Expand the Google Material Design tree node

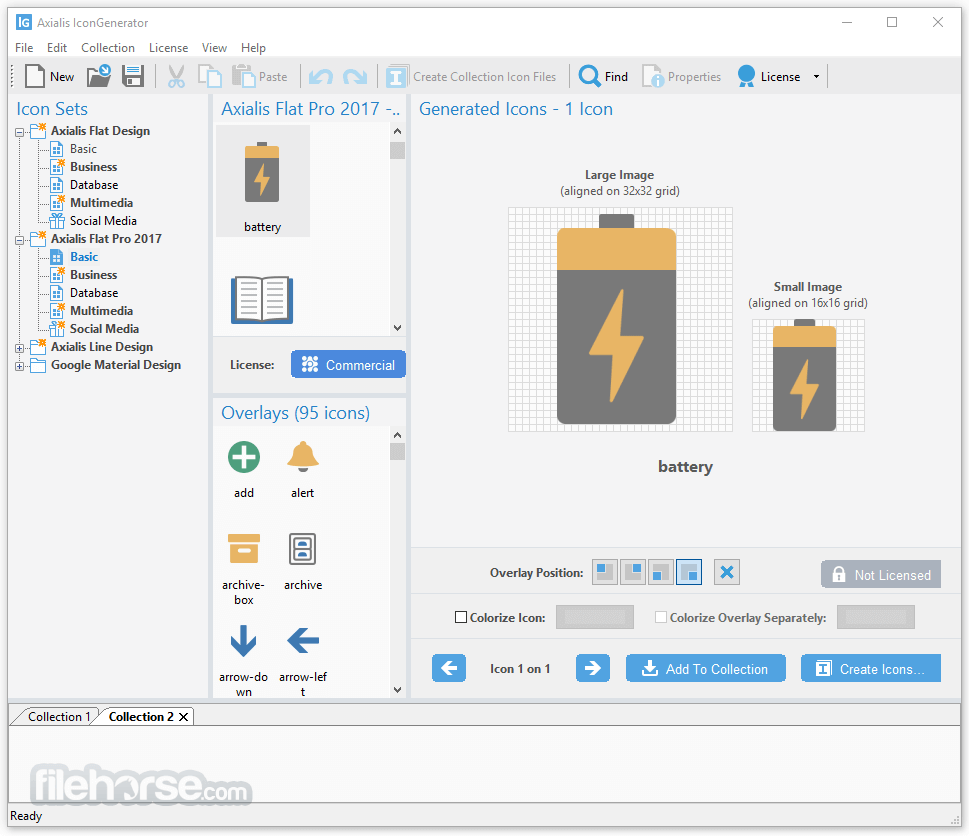[x=20, y=366]
